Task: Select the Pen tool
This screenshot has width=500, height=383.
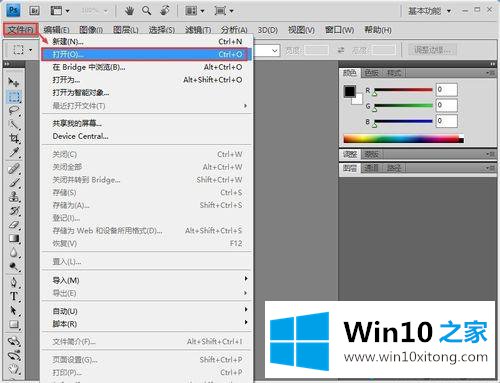Action: pos(14,282)
